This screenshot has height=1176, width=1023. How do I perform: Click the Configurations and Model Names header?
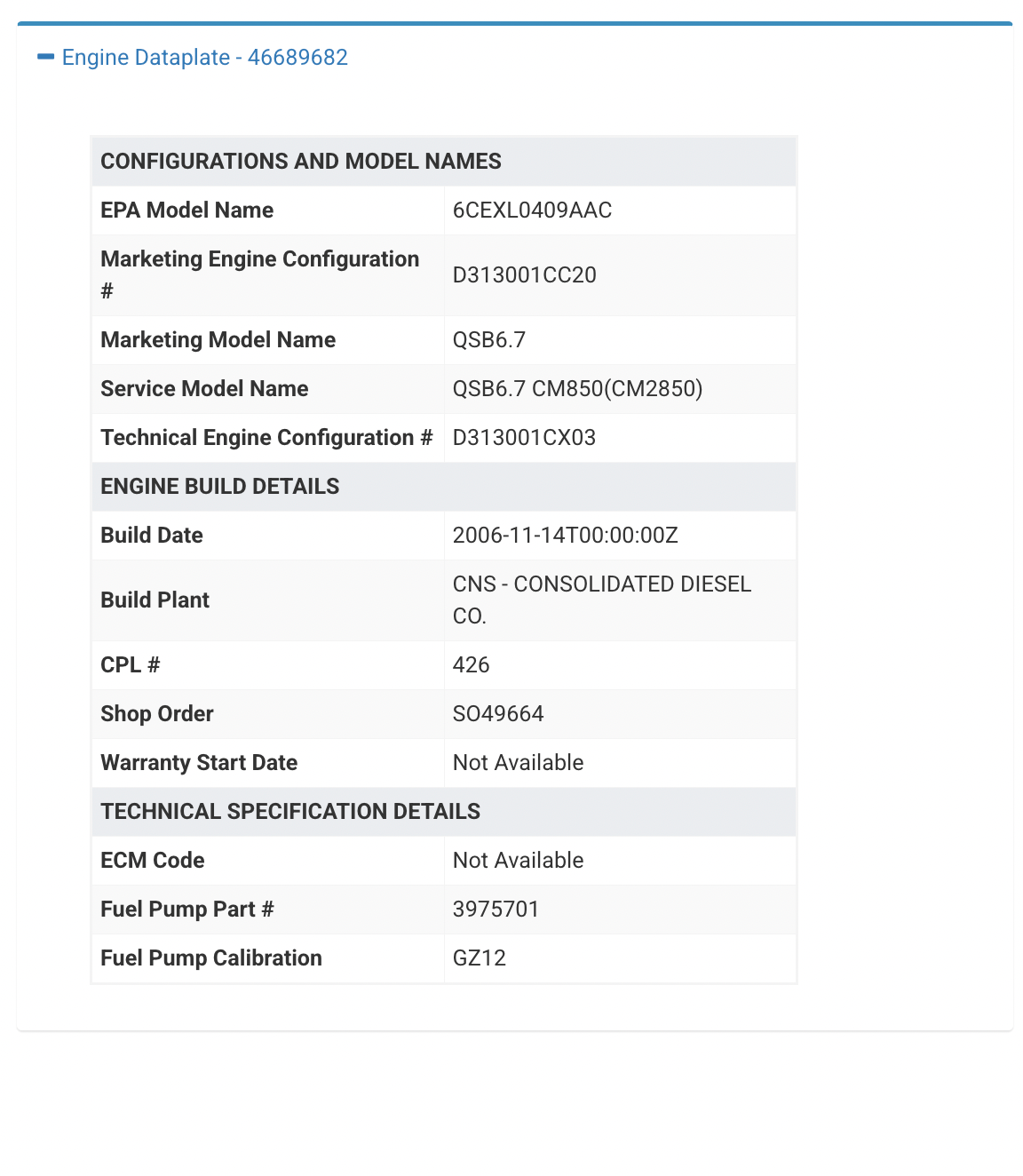point(301,162)
